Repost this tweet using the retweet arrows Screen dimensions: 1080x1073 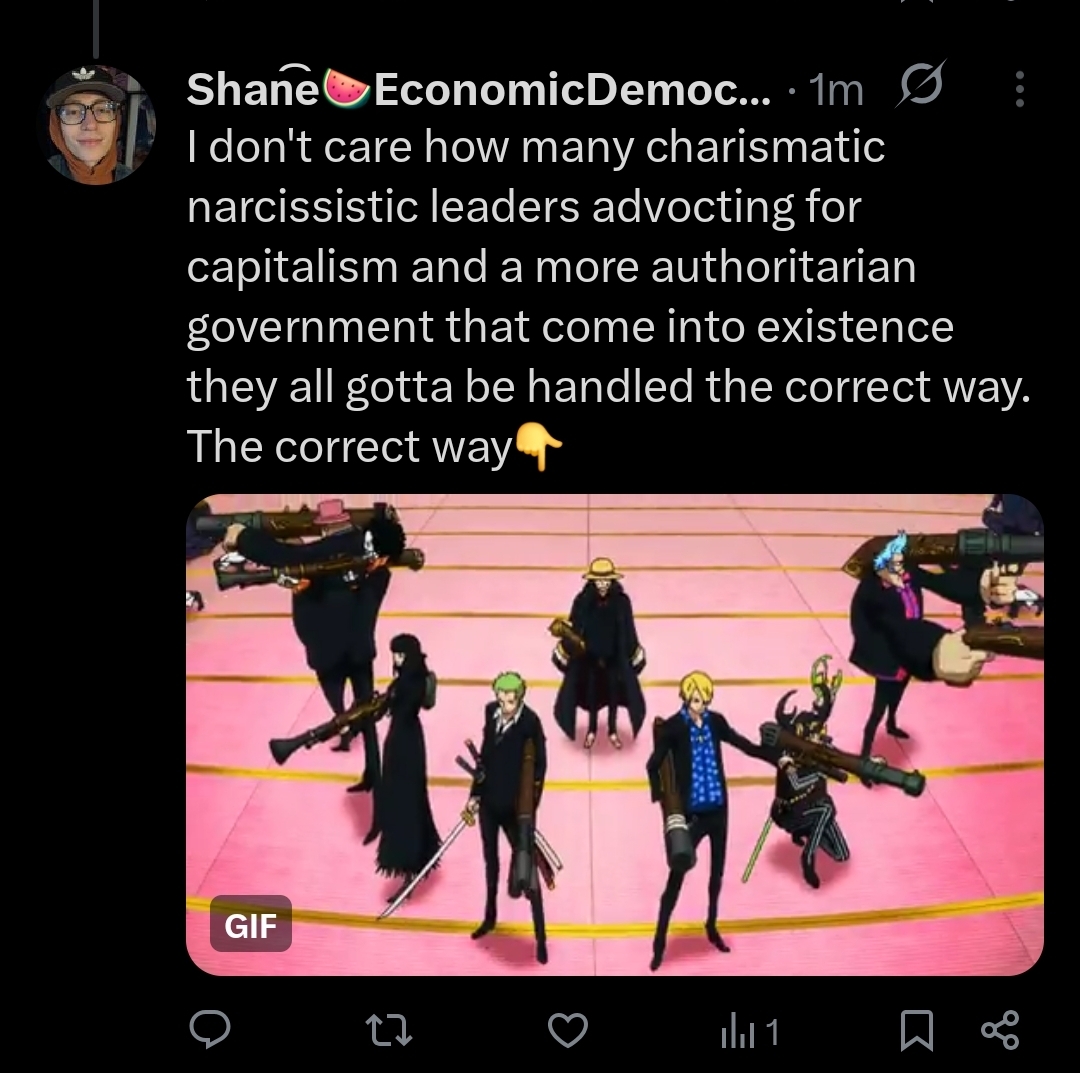point(388,1031)
